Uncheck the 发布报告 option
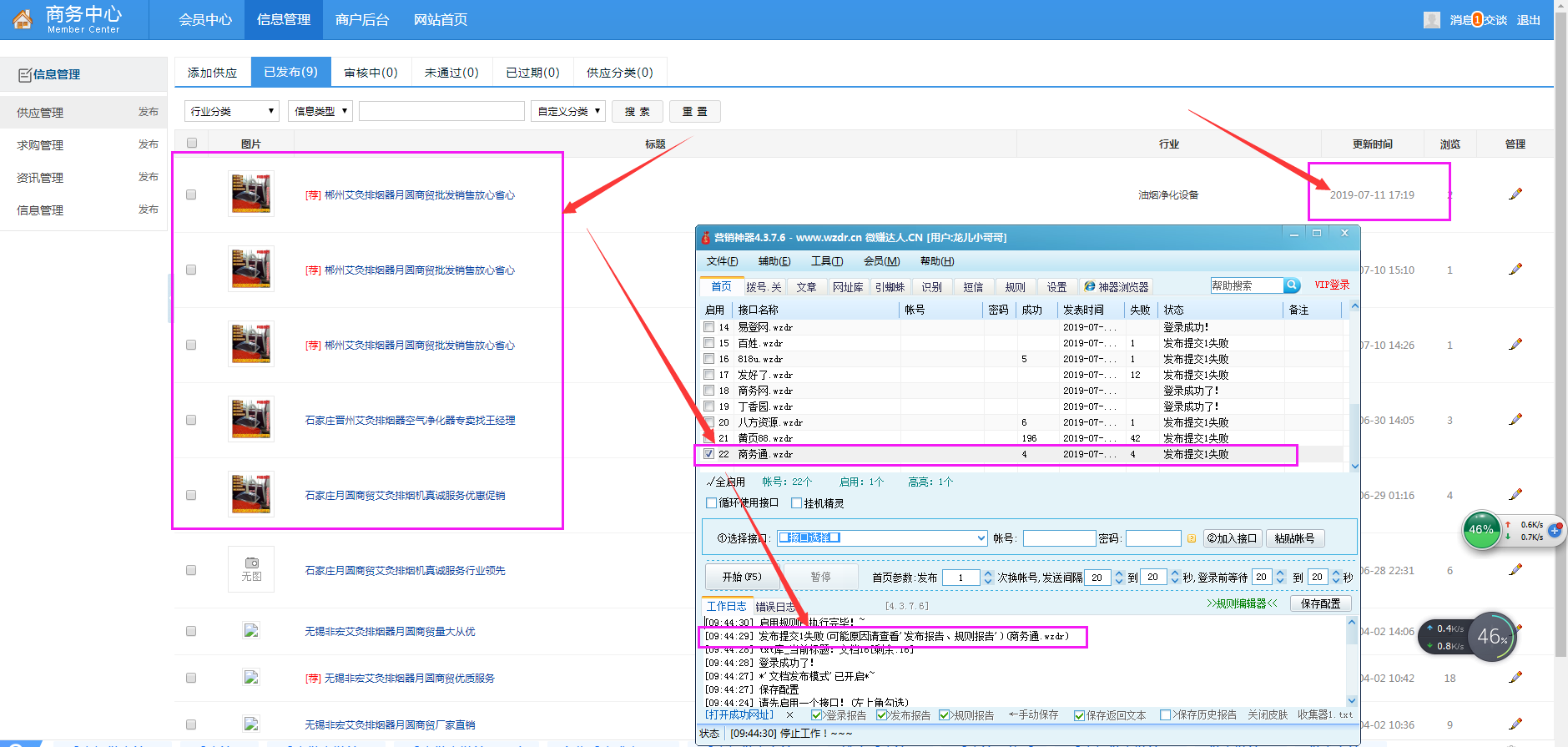1568x747 pixels. click(881, 715)
